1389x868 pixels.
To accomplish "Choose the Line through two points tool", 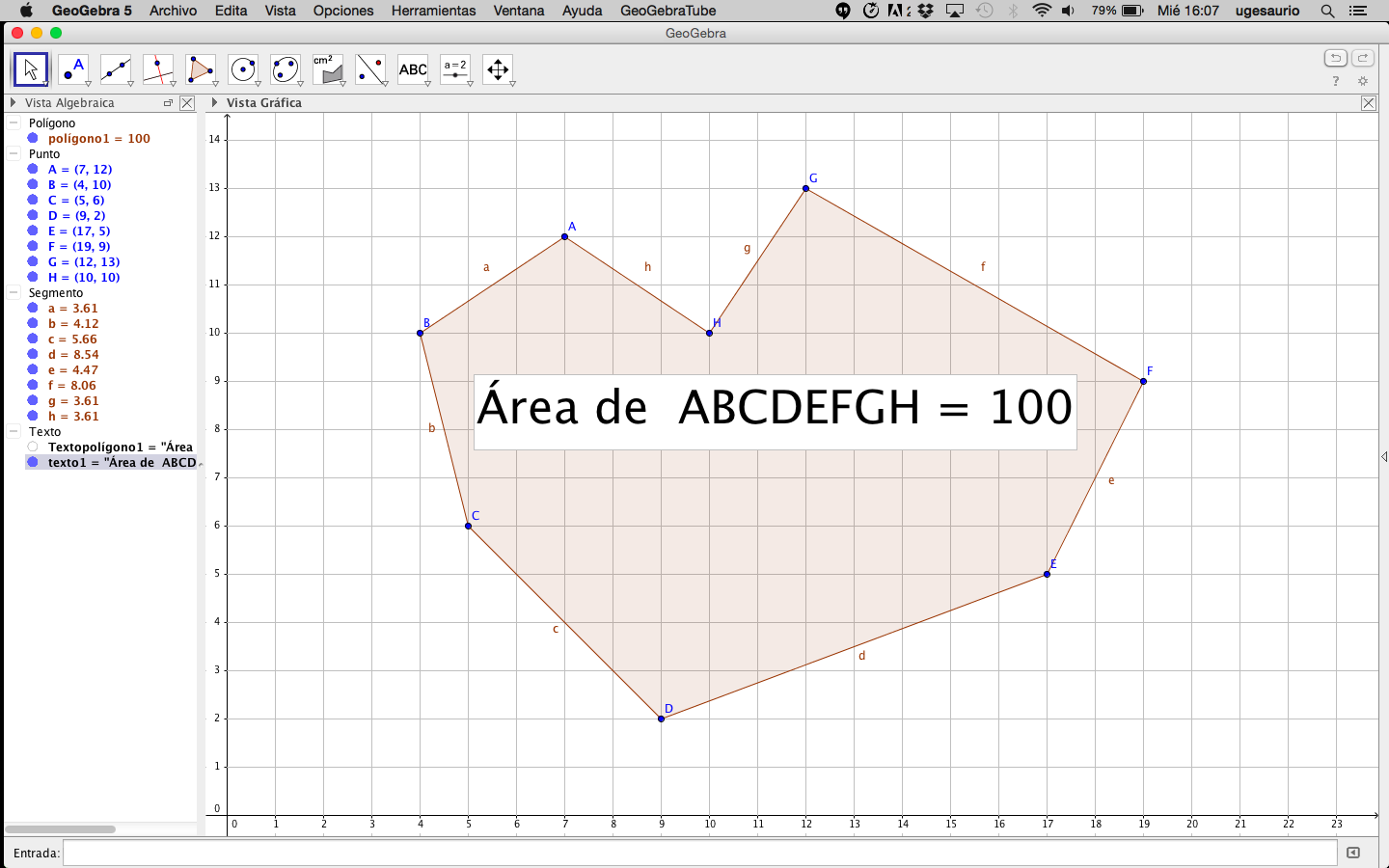I will pyautogui.click(x=116, y=69).
